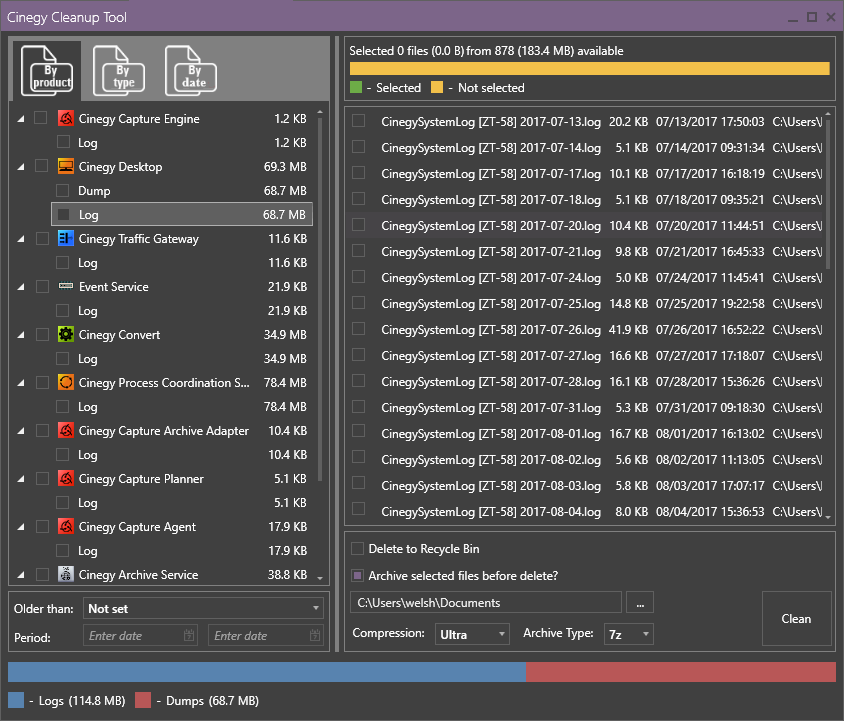Click the Event Service product icon
The height and width of the screenshot is (721, 844).
[66, 286]
